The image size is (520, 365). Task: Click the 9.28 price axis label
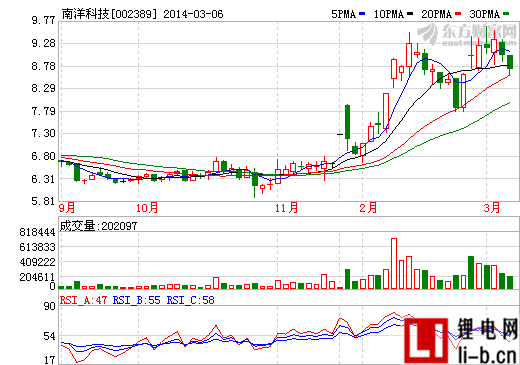click(43, 44)
